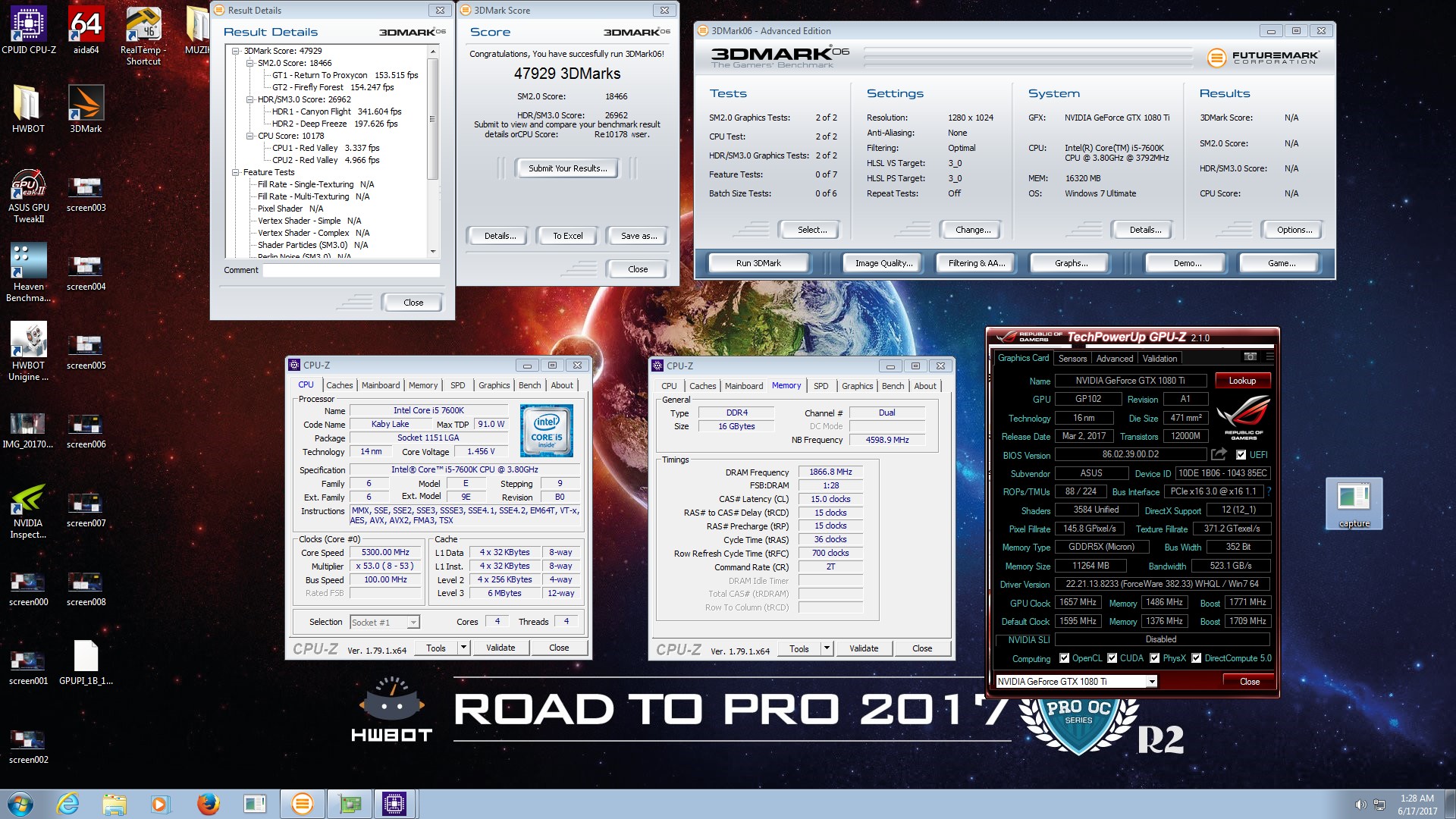Open the screen003 image file
The image size is (1456, 819).
pos(86,194)
